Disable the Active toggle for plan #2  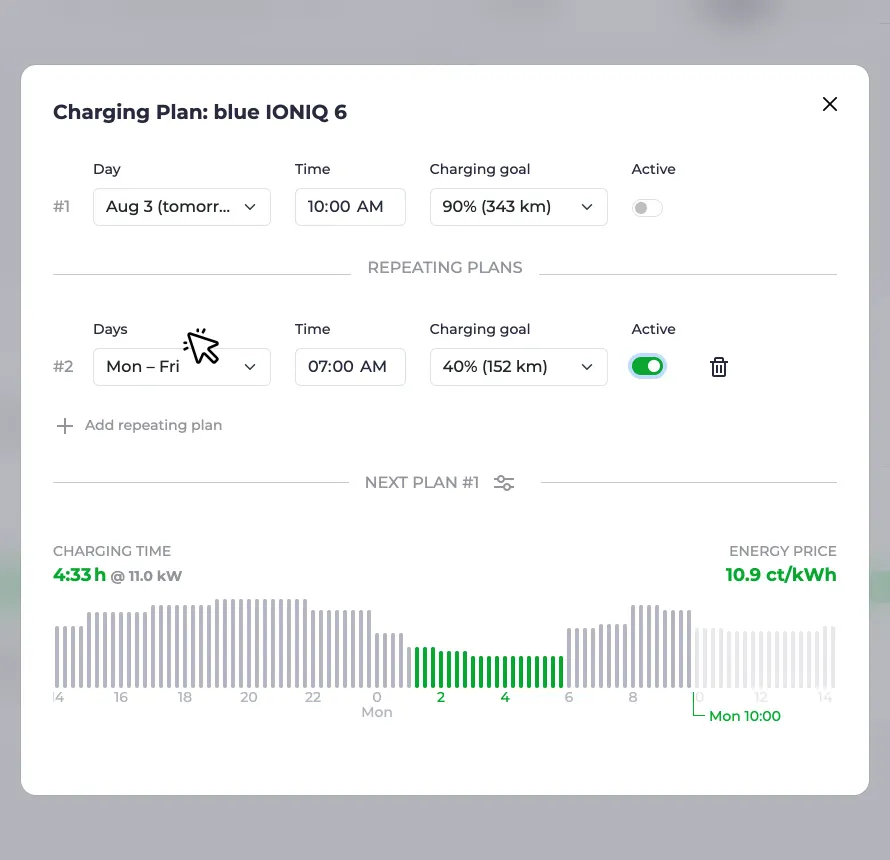(x=647, y=367)
